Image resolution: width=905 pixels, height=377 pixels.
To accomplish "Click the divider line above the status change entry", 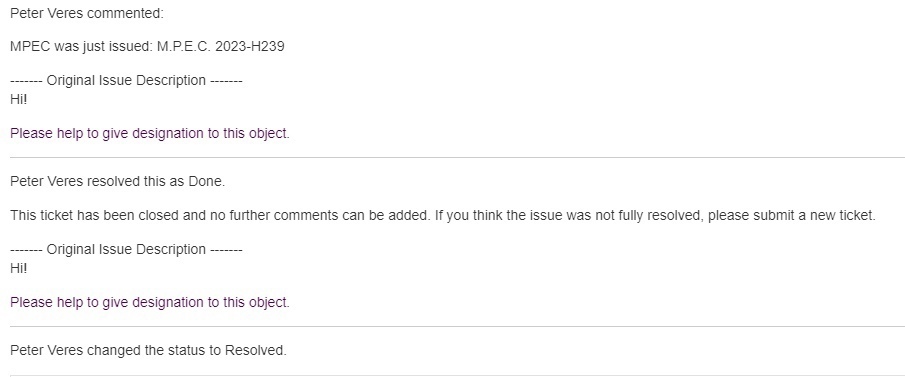I will (x=457, y=326).
